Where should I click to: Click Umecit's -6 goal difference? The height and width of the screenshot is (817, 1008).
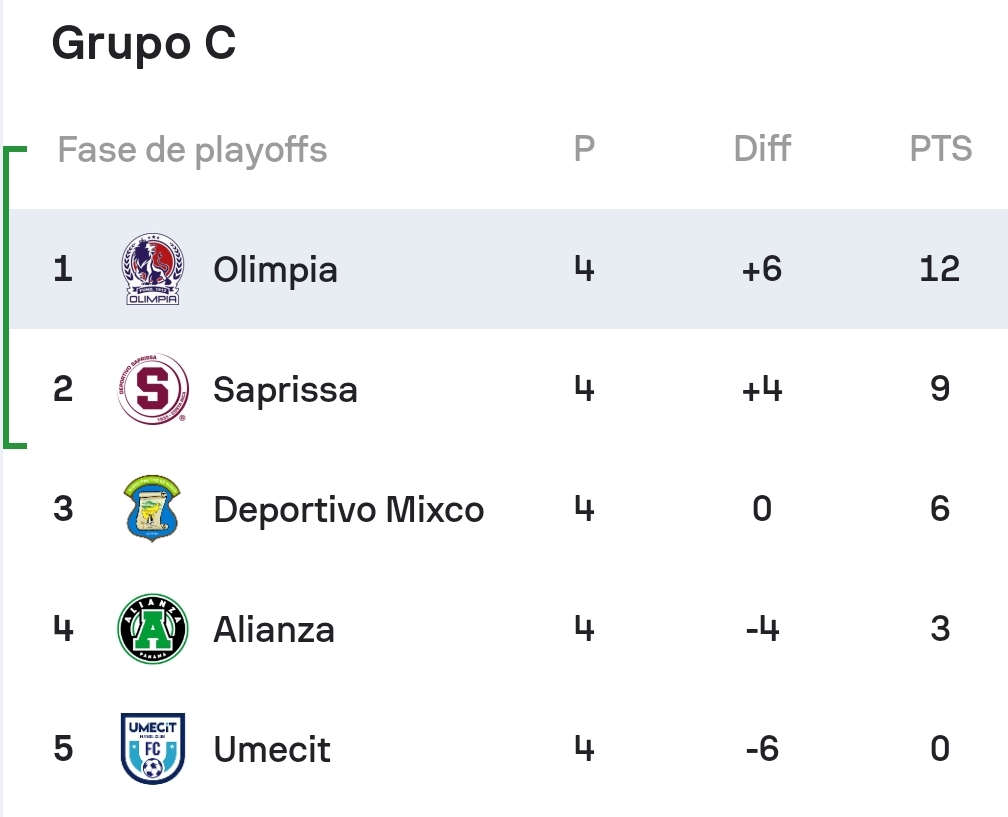coord(762,748)
